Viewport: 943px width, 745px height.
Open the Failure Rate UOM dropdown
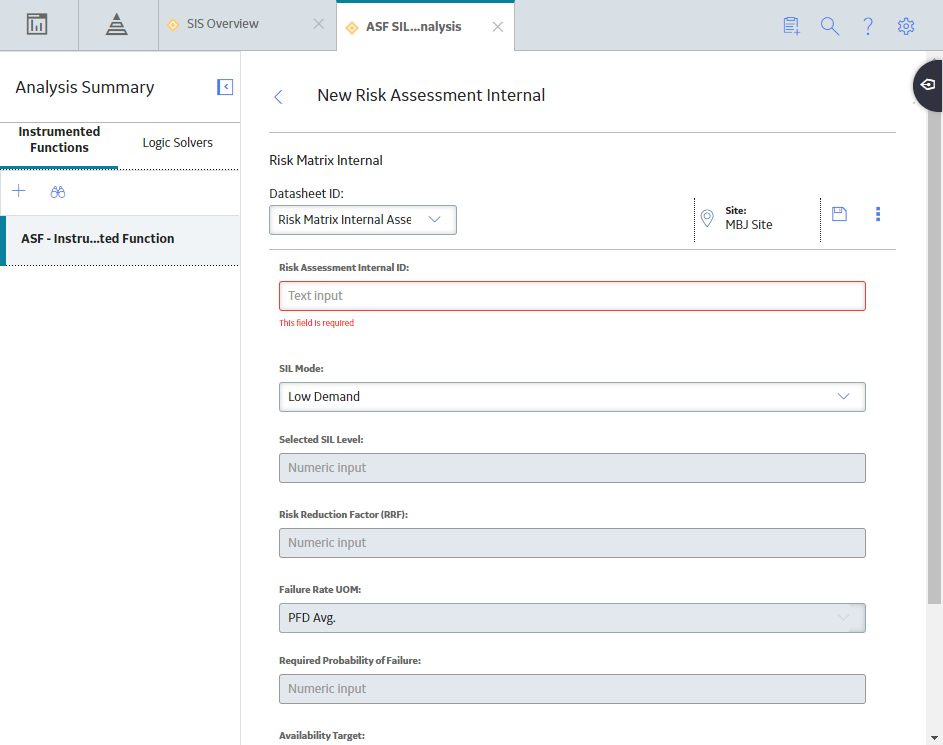tap(572, 618)
